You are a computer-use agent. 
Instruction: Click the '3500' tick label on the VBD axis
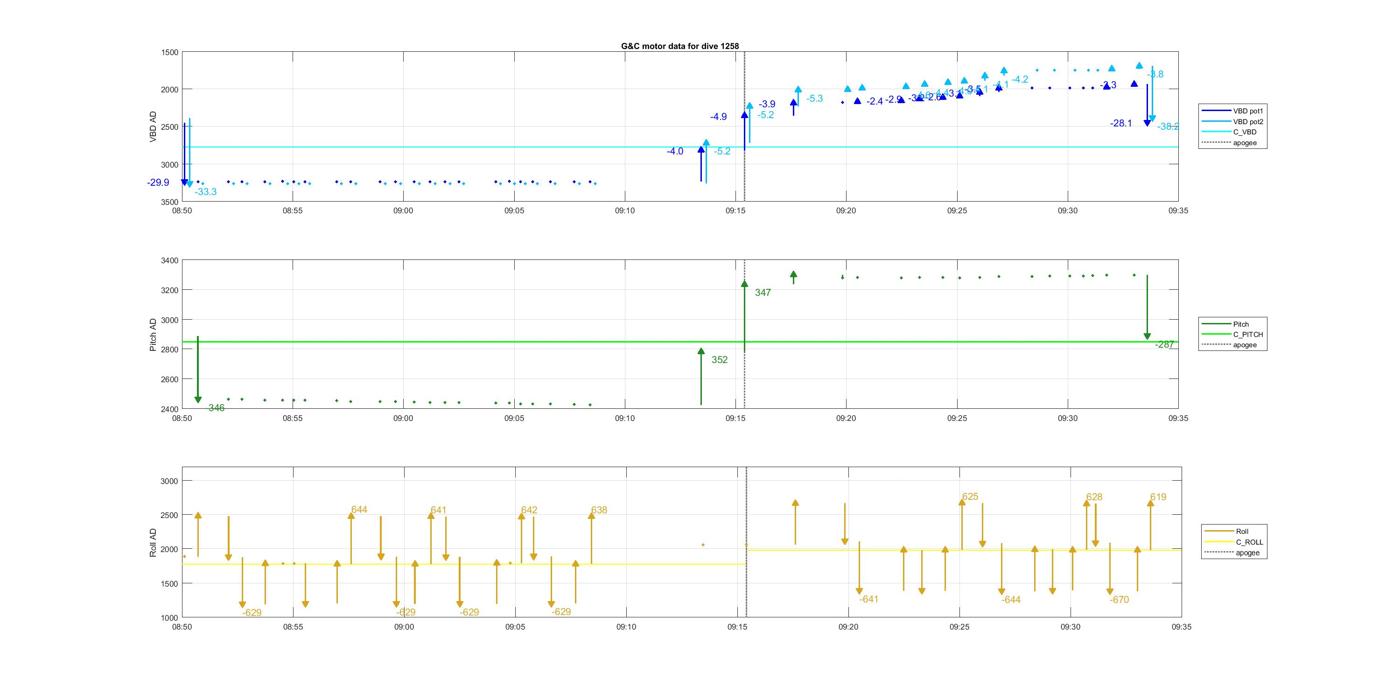[x=170, y=202]
